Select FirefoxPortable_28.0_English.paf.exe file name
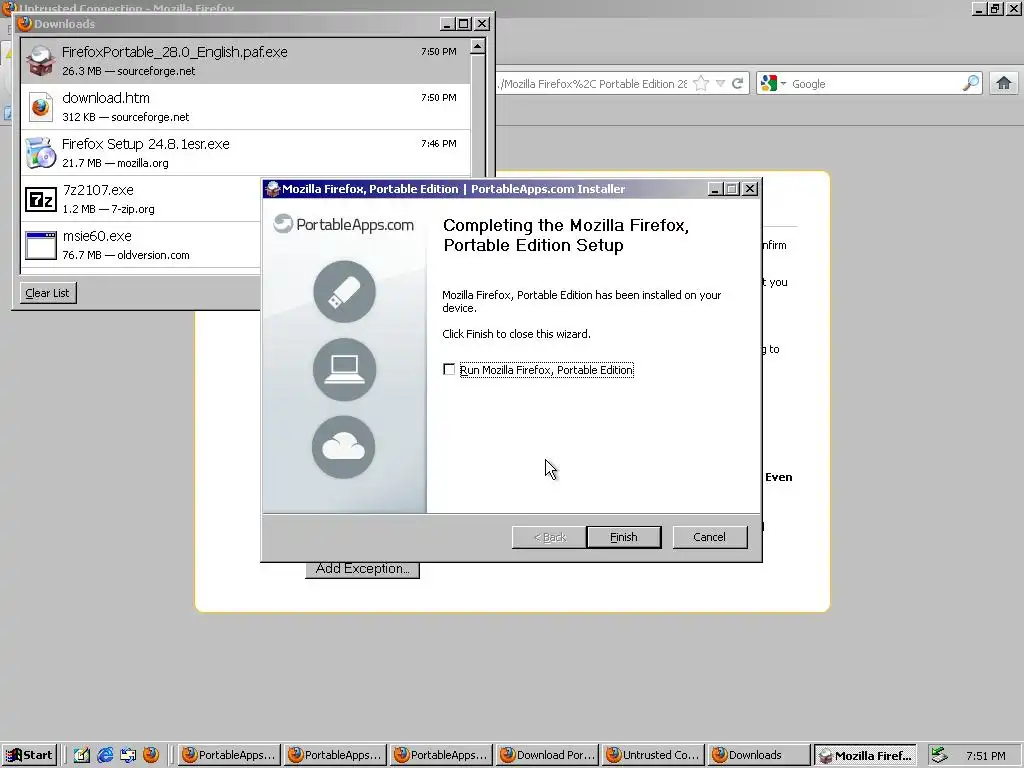Image resolution: width=1024 pixels, height=768 pixels. pos(174,52)
